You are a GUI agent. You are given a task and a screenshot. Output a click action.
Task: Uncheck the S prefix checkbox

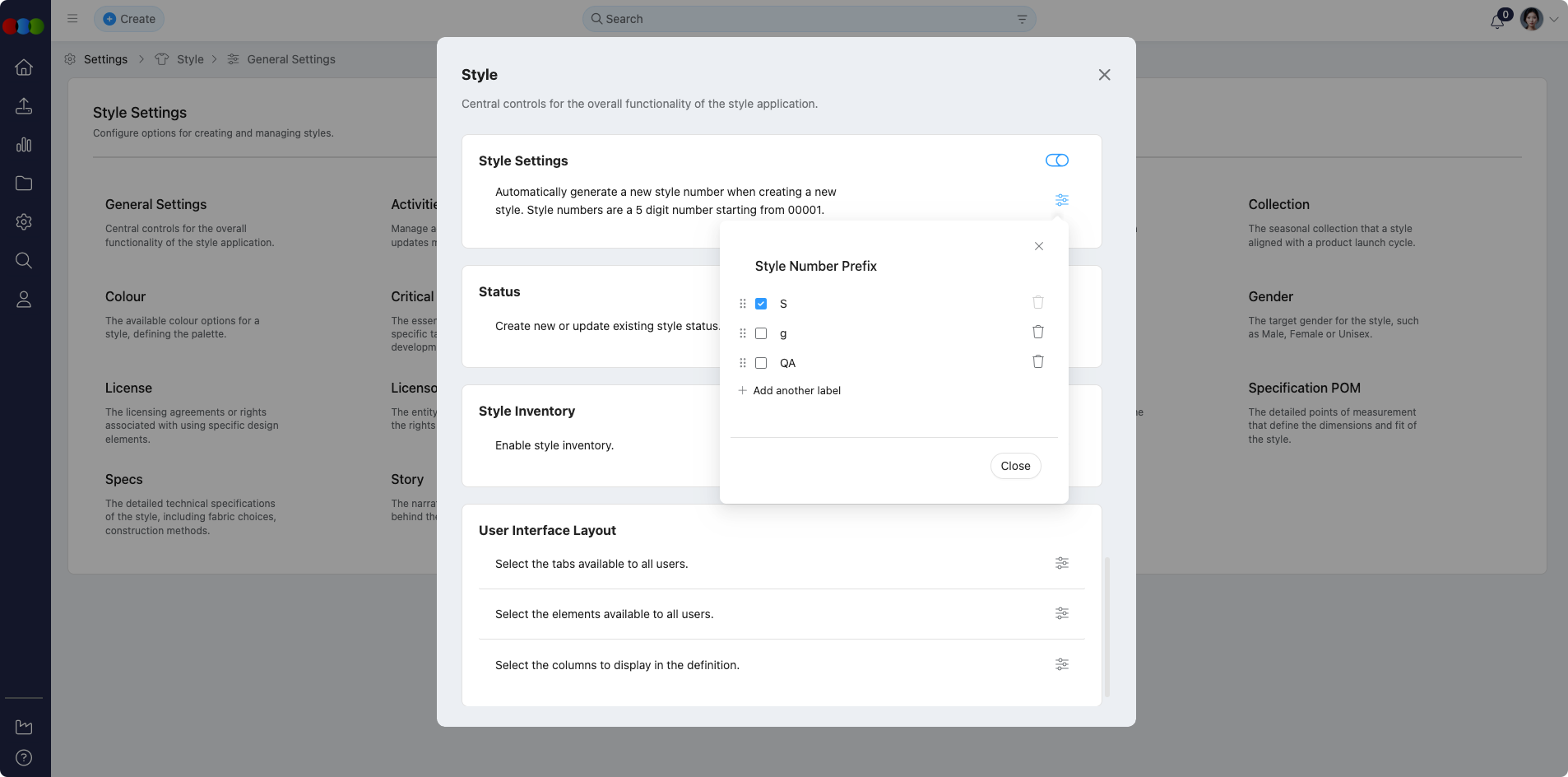[x=761, y=304]
